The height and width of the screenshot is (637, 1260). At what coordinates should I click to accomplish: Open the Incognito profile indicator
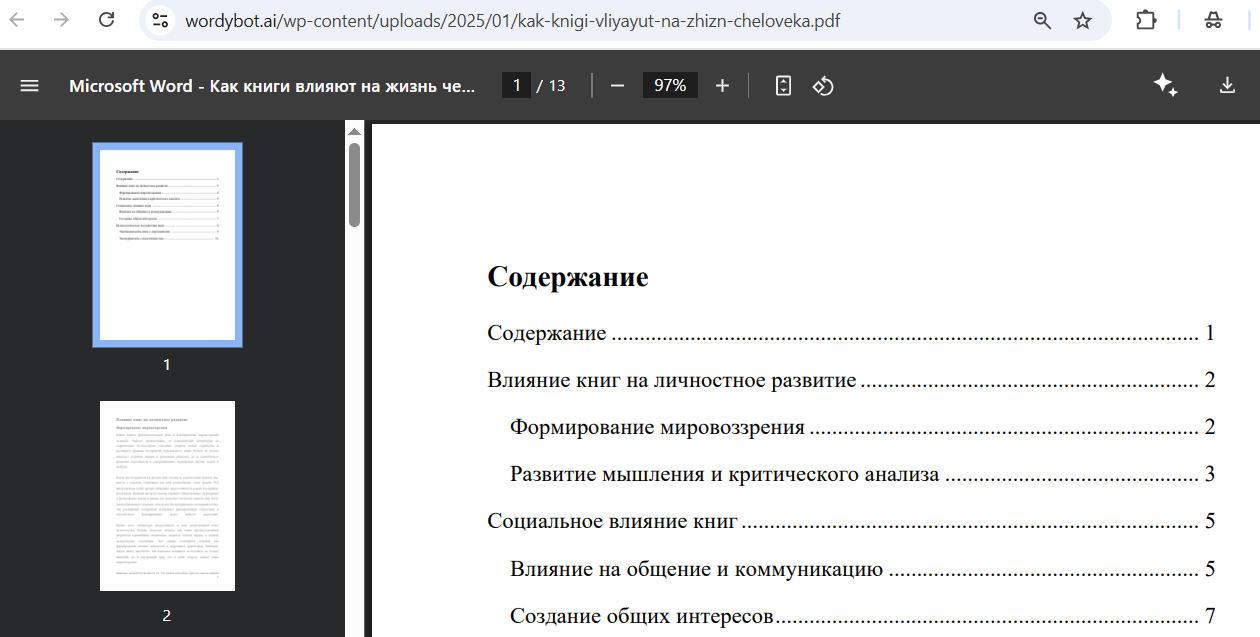(1213, 20)
